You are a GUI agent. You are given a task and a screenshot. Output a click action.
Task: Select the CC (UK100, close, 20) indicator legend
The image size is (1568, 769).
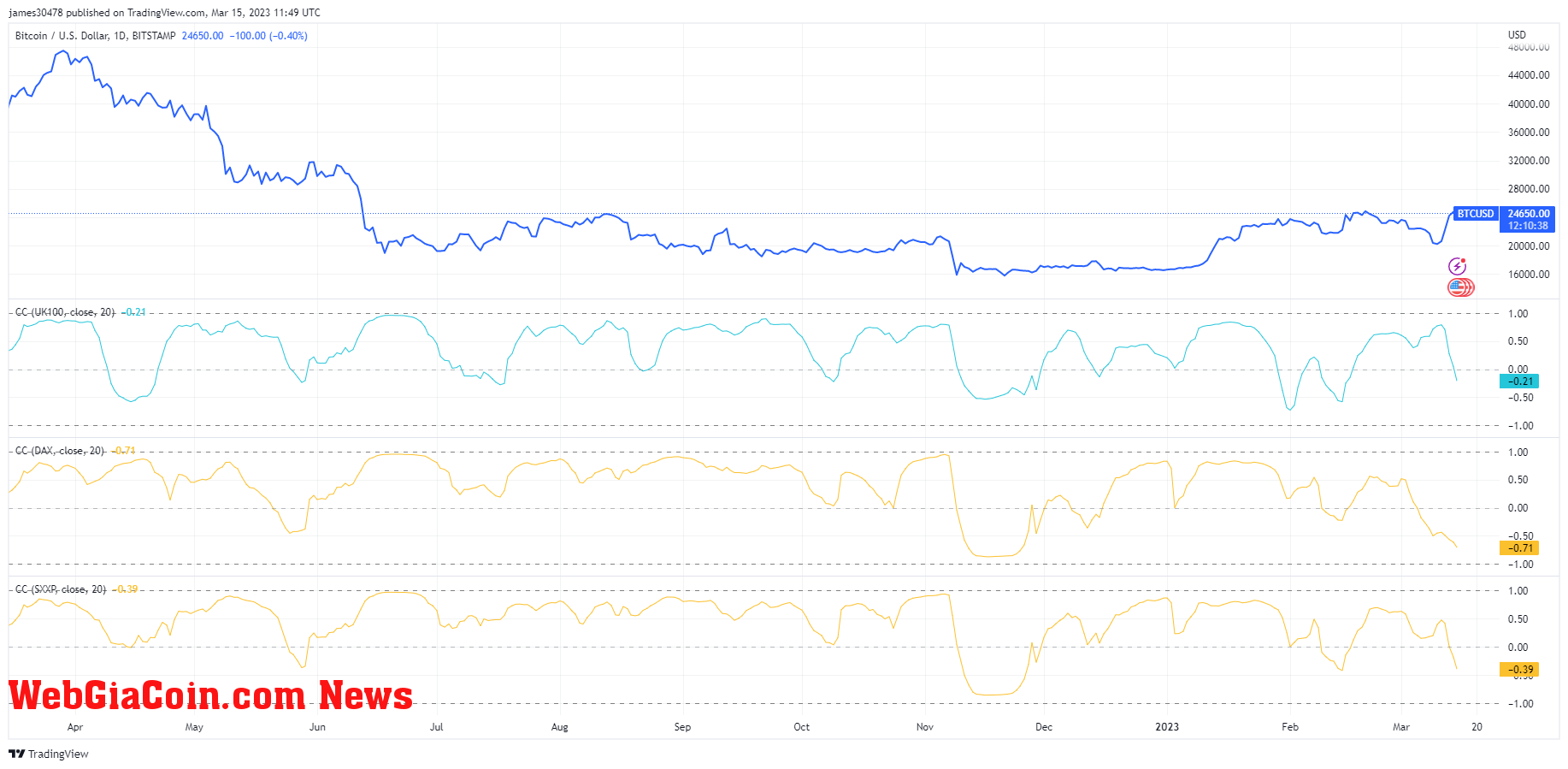pyautogui.click(x=65, y=312)
